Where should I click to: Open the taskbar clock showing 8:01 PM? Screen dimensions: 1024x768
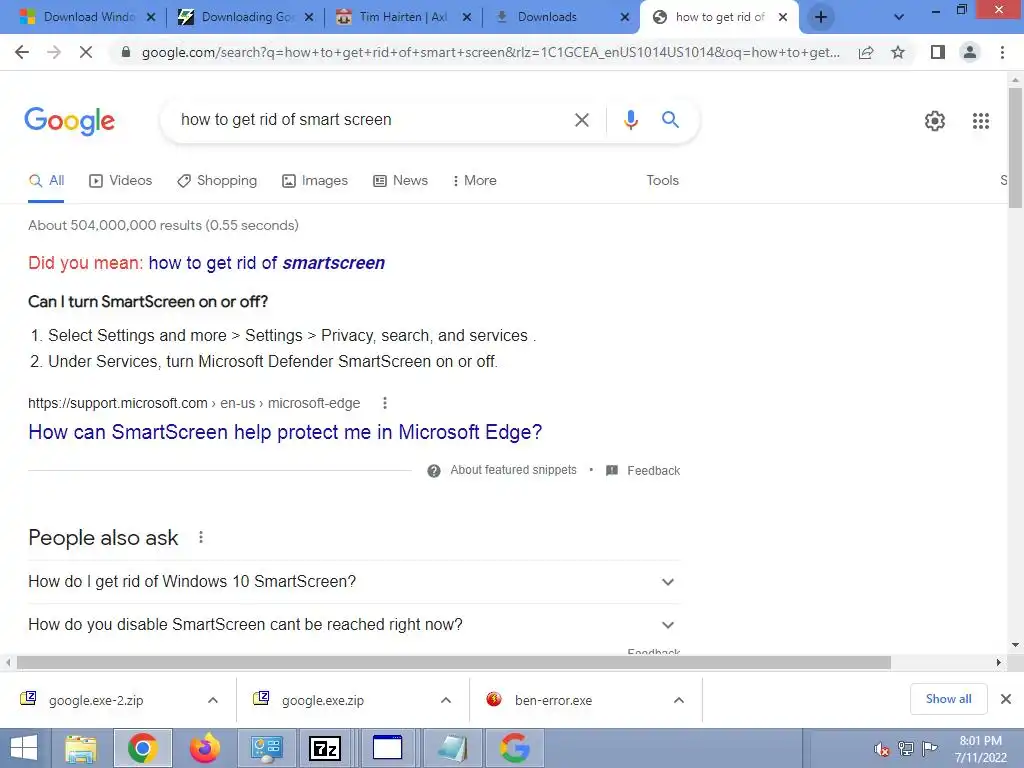pos(980,749)
